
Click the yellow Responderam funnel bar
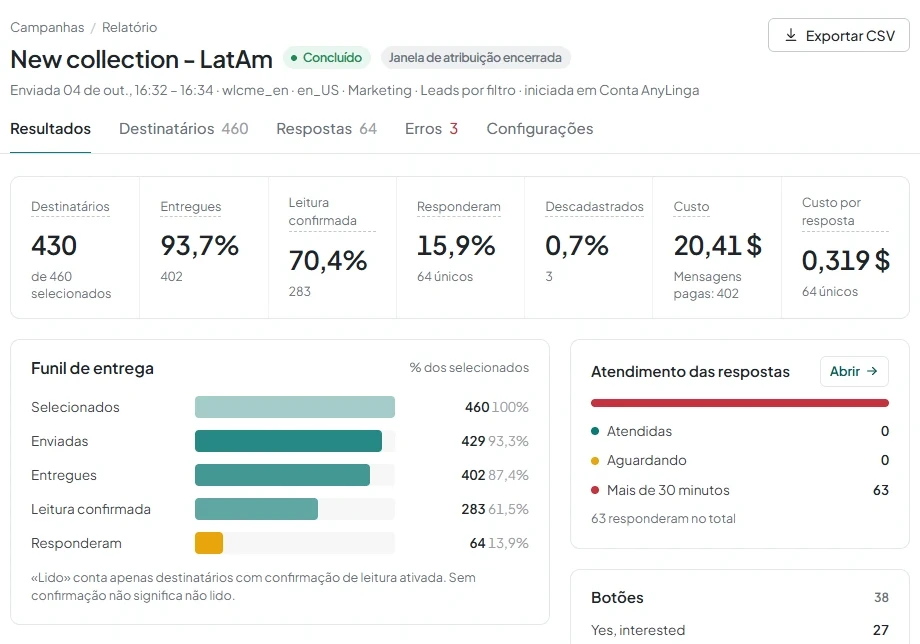tap(209, 543)
